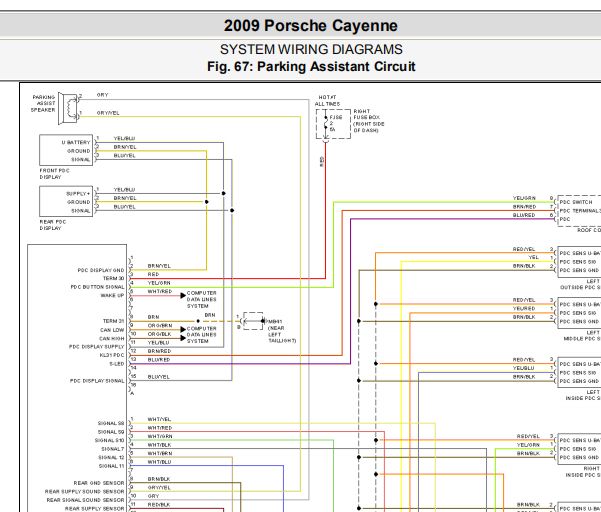601x512 pixels.
Task: Select the 'REAR PDC DISPLAY' label
Action: coord(53,225)
